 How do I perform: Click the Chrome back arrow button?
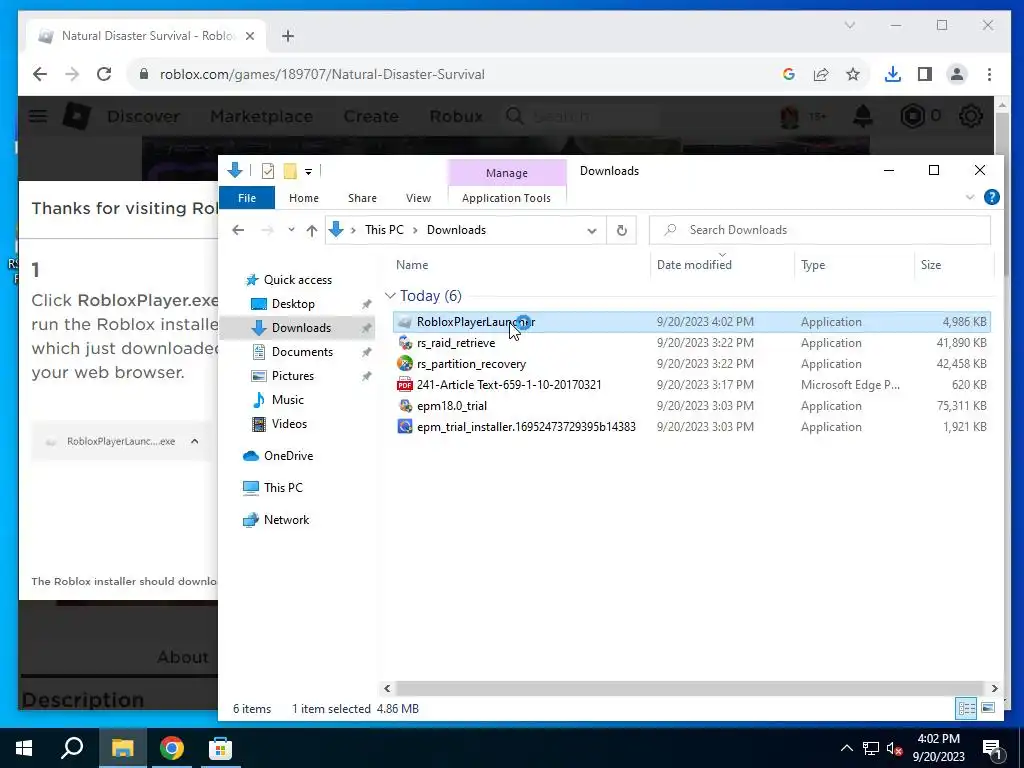pyautogui.click(x=40, y=74)
